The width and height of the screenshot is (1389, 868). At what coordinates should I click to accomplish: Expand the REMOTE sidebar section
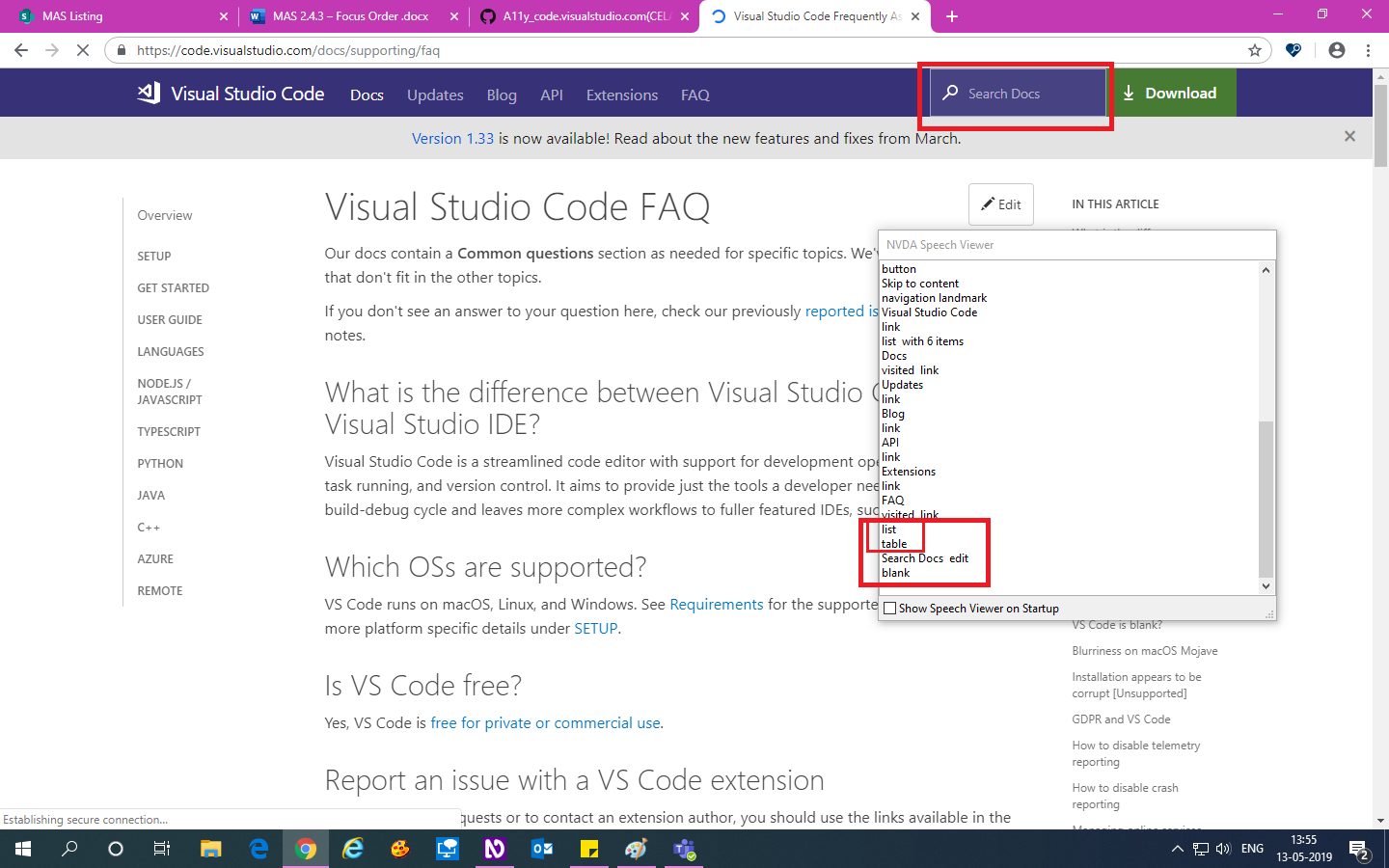coord(160,590)
